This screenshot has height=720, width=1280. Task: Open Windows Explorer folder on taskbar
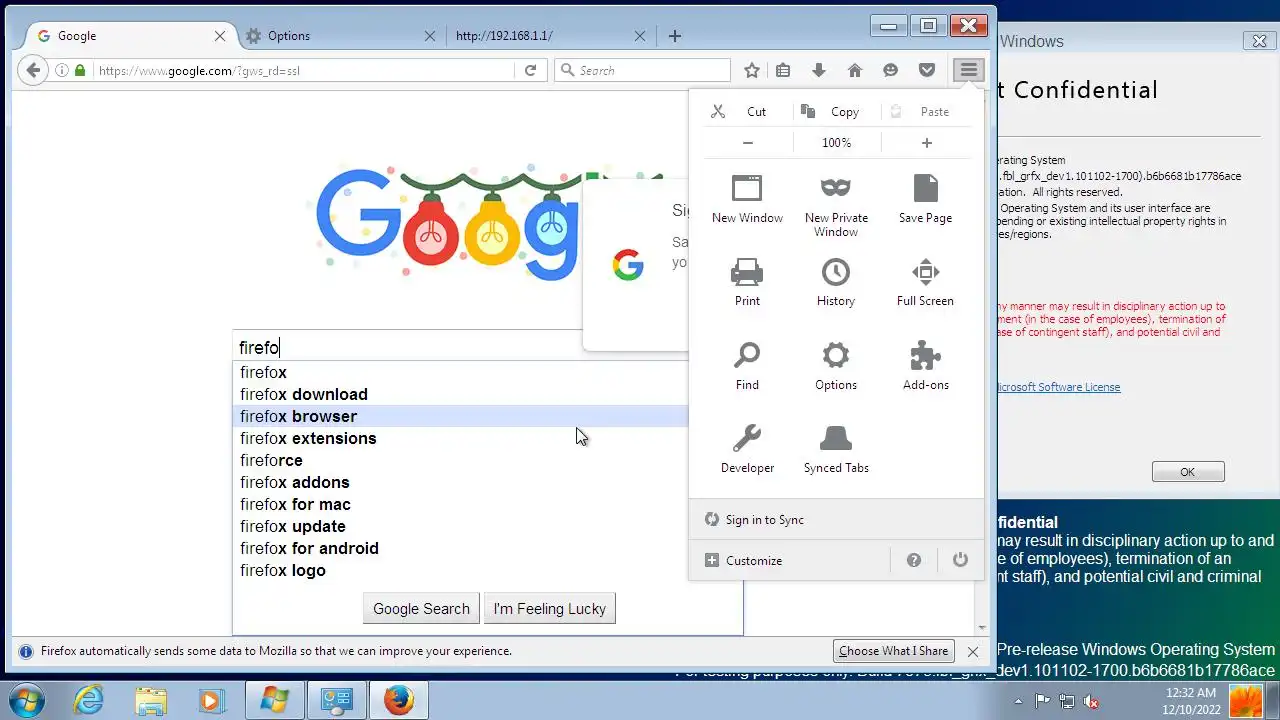click(x=150, y=699)
